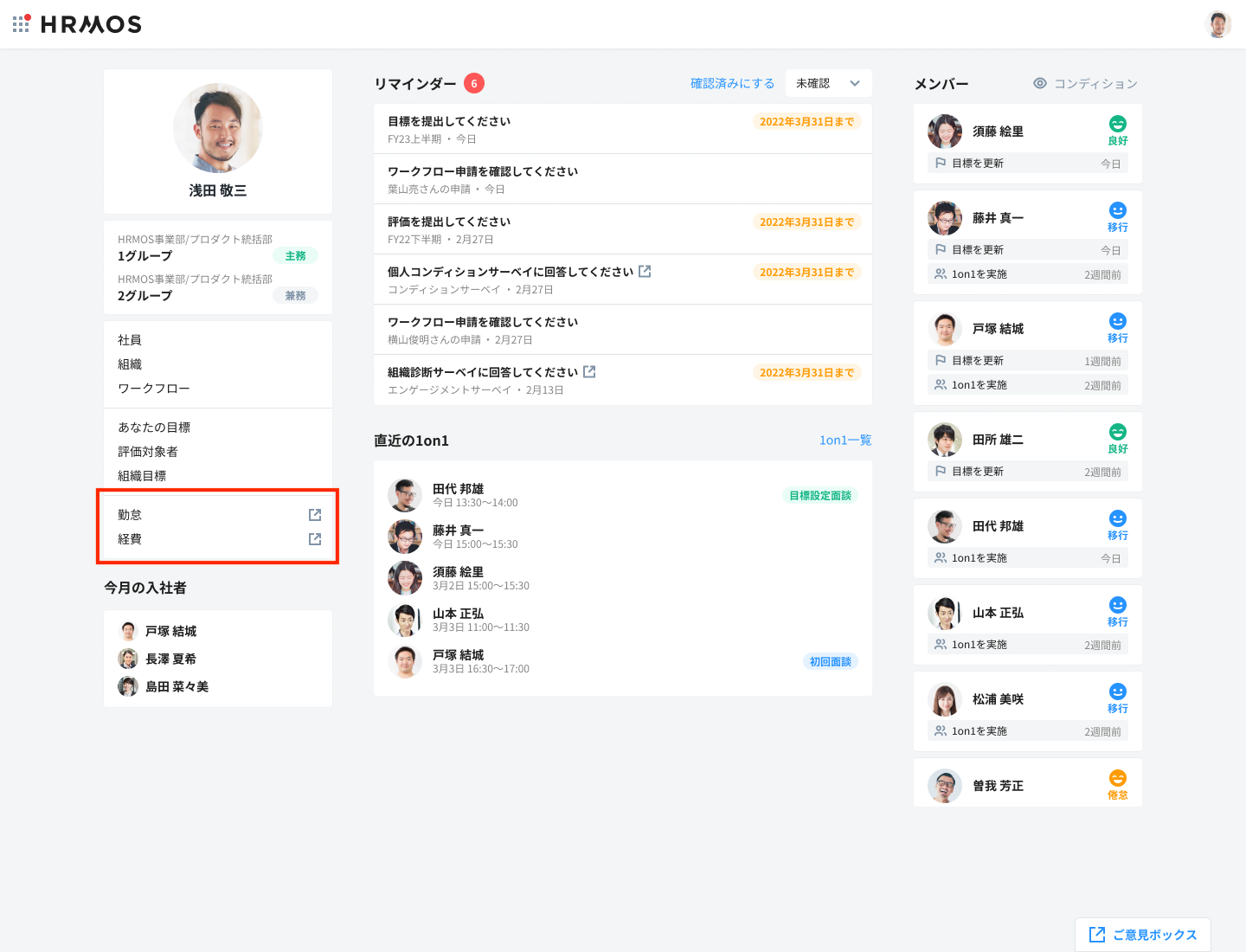Image resolution: width=1246 pixels, height=952 pixels.
Task: Click 須藤 絵里's 良好 condition face icon
Action: 1117,125
